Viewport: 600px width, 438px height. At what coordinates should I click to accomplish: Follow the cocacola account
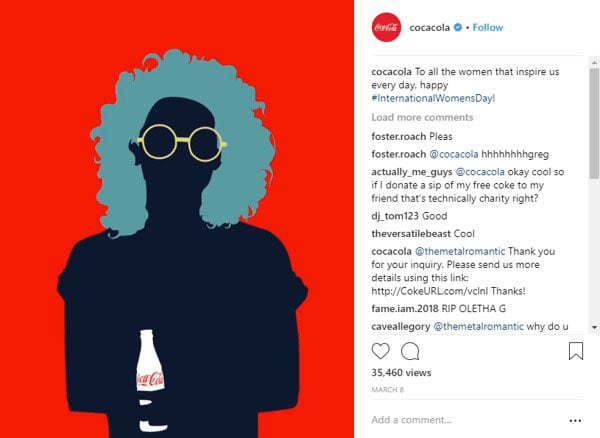click(488, 28)
